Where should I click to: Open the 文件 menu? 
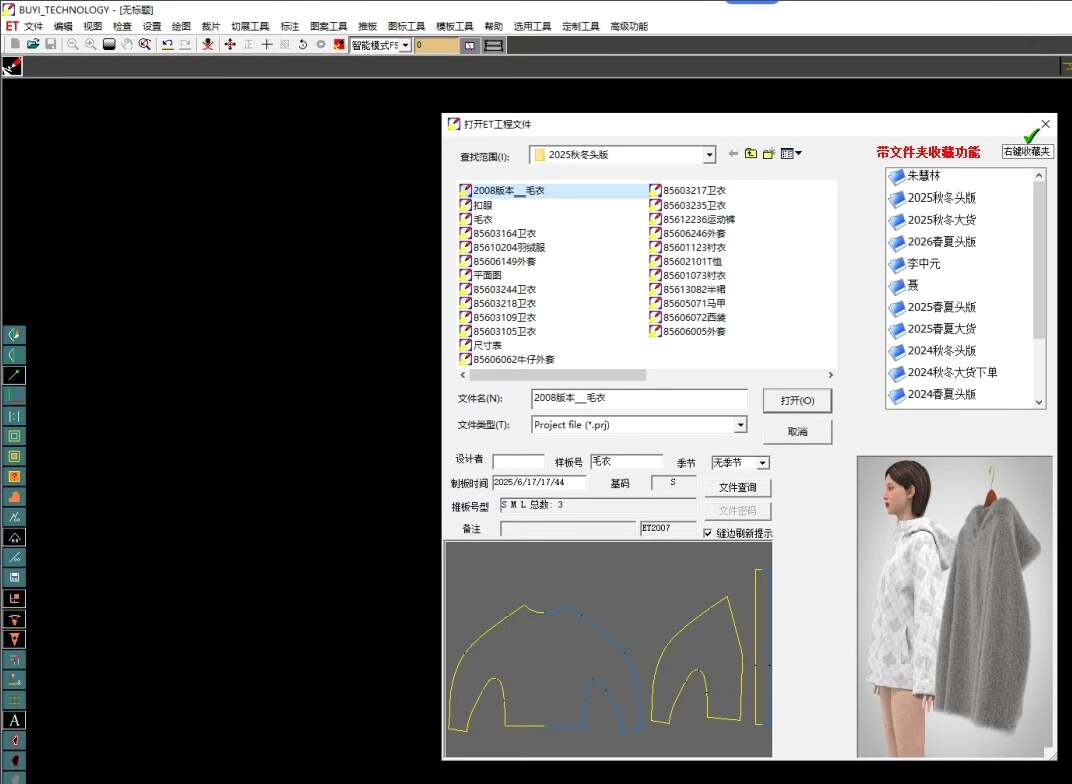pos(34,26)
